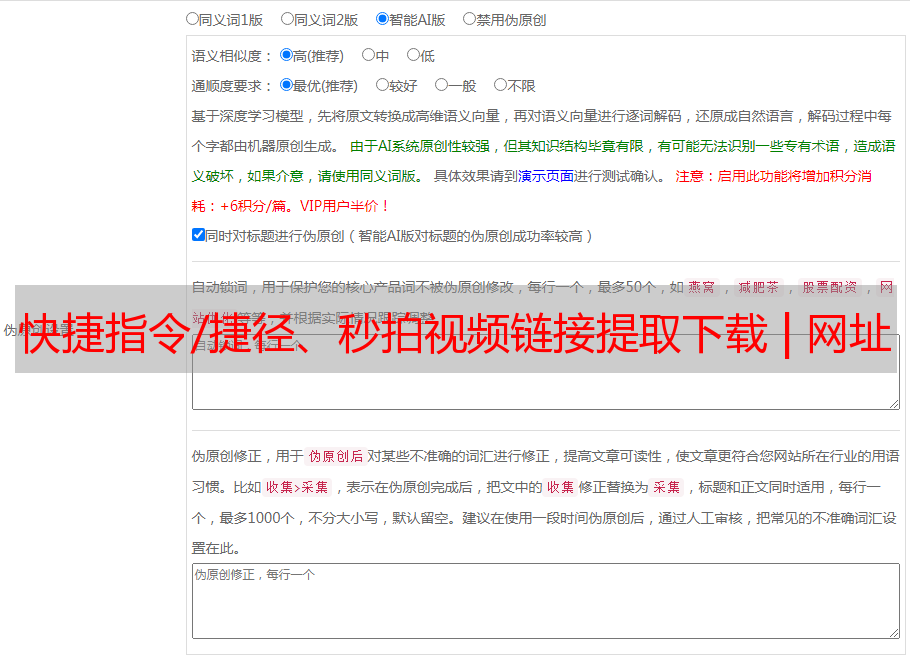This screenshot has width=911, height=658.
Task: Open the 演示页面 link
Action: pyautogui.click(x=546, y=176)
